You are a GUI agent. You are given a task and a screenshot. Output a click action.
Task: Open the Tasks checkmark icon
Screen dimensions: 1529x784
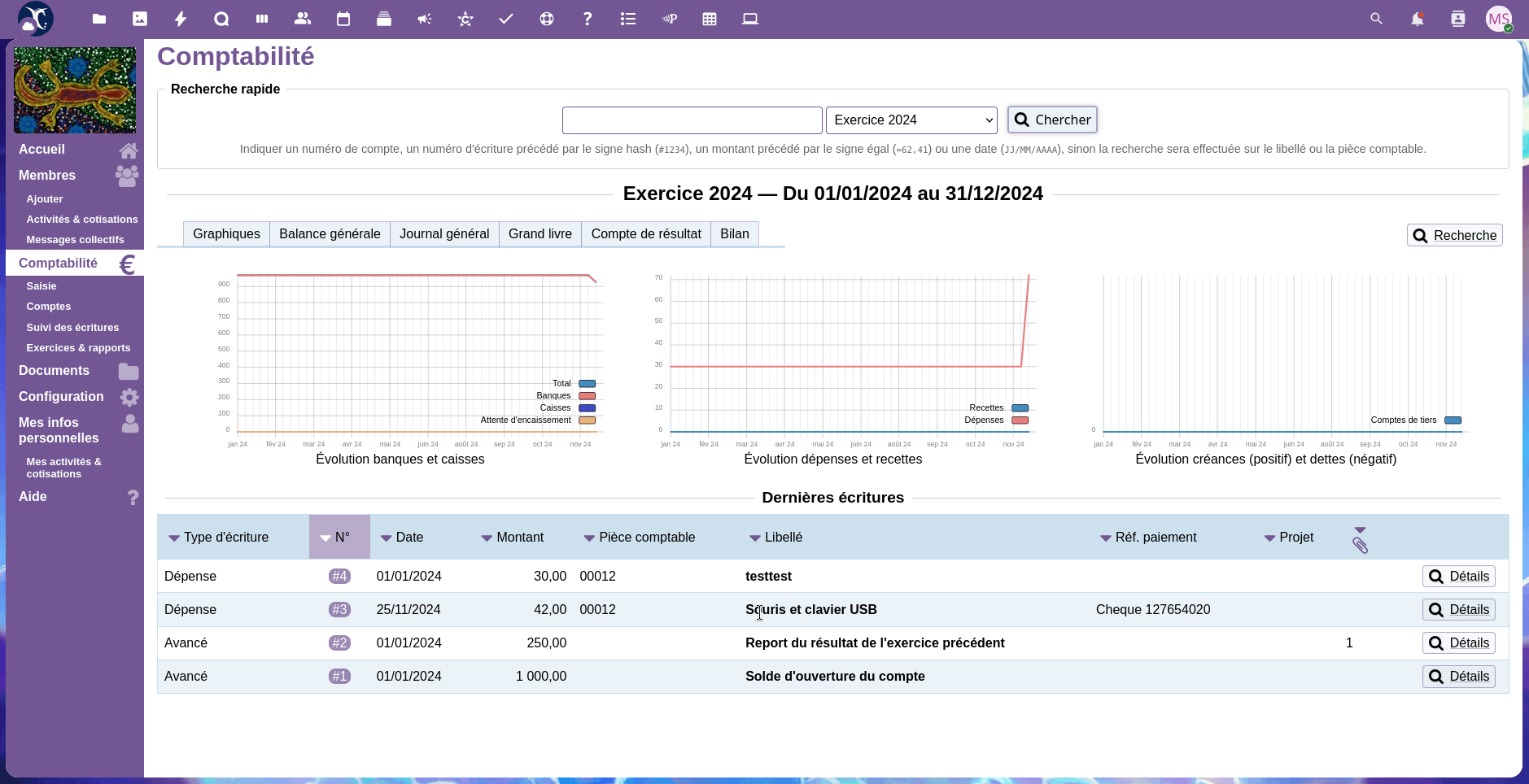(x=506, y=19)
